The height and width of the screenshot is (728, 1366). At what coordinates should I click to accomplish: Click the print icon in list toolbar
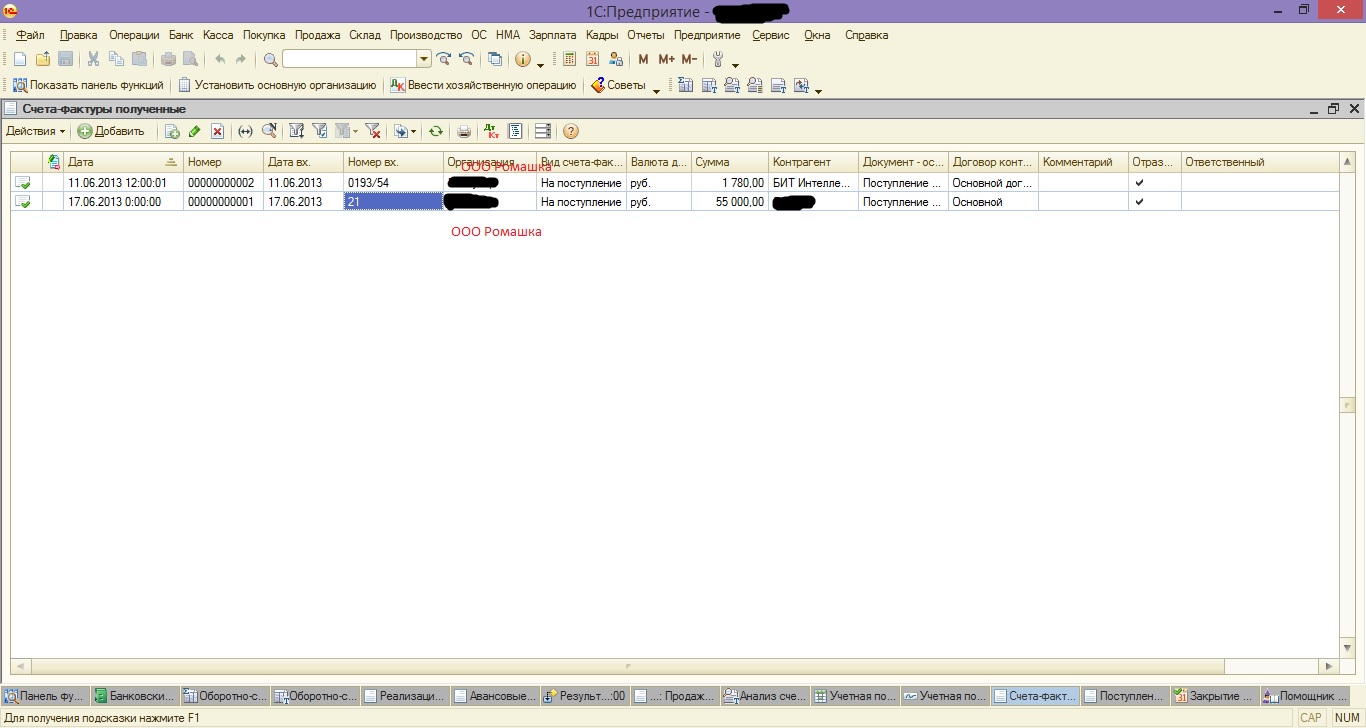464,131
